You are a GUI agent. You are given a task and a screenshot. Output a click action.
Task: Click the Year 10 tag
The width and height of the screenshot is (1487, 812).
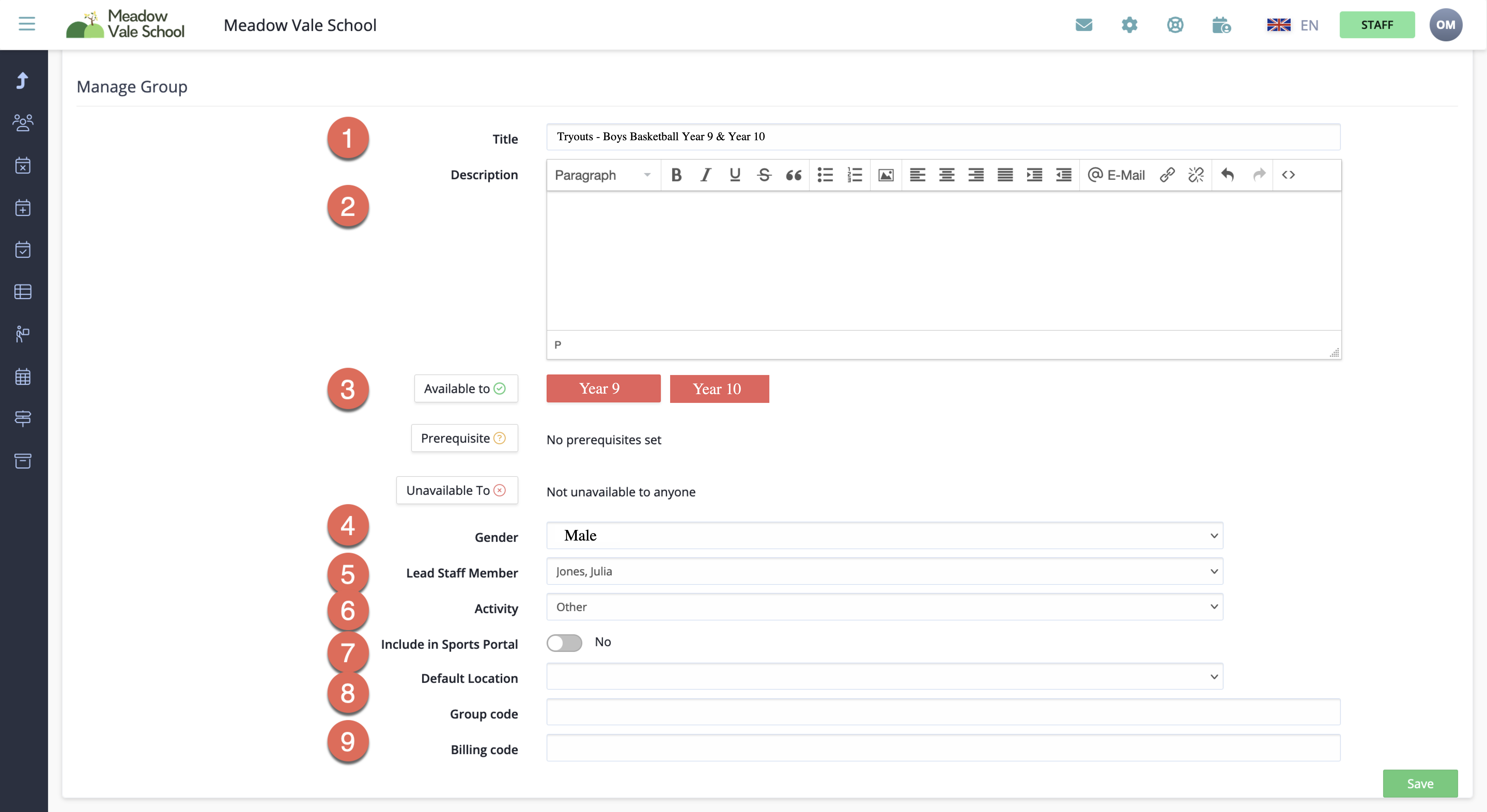tap(719, 389)
